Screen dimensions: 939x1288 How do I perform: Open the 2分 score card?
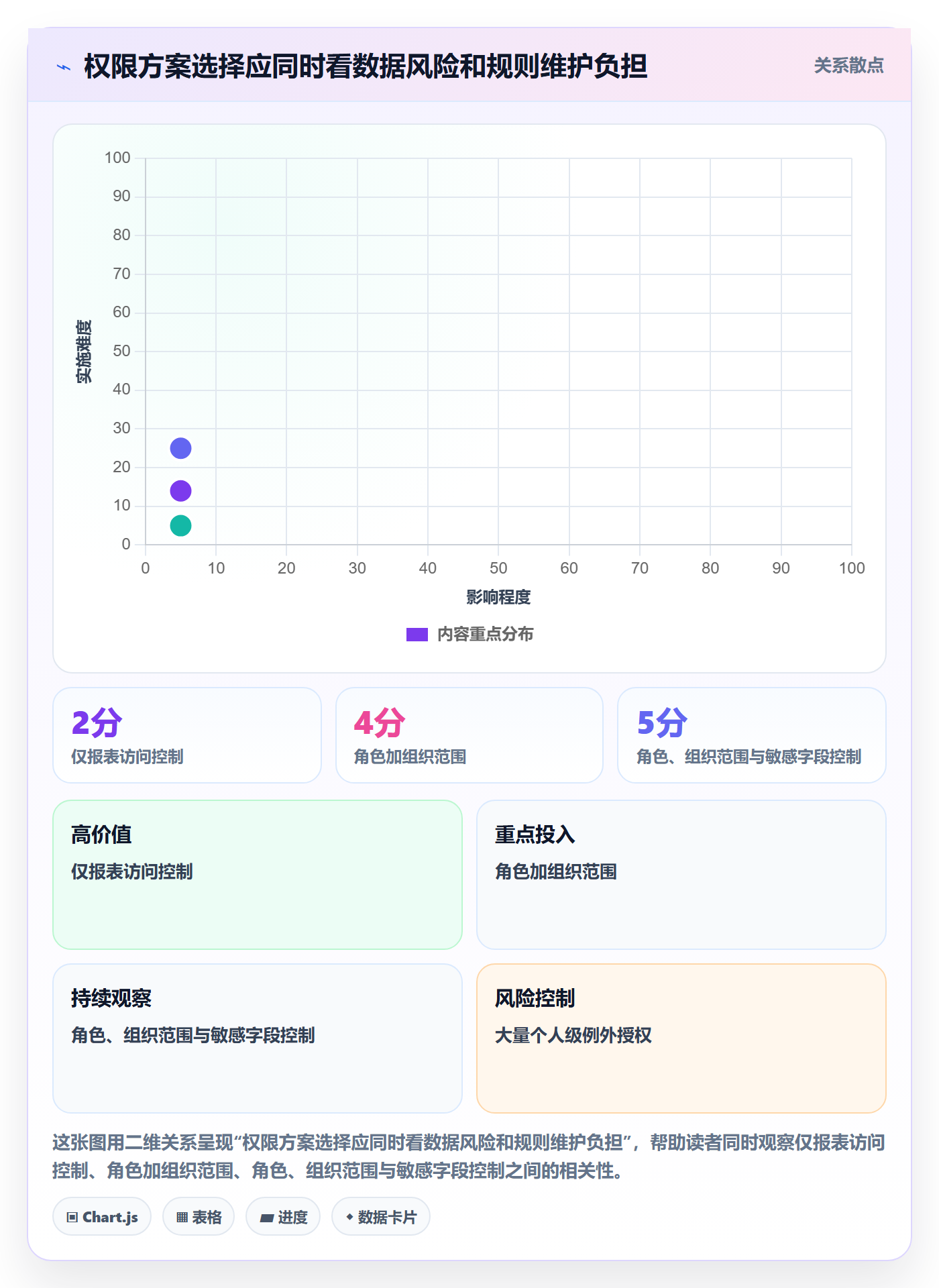pyautogui.click(x=187, y=735)
